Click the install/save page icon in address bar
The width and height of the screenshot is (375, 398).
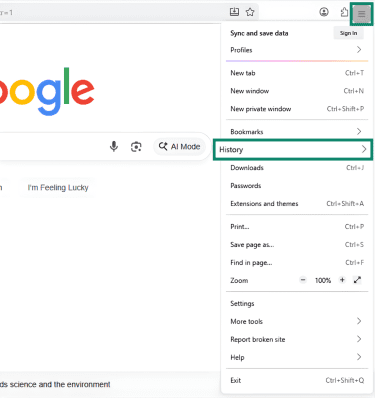point(234,12)
